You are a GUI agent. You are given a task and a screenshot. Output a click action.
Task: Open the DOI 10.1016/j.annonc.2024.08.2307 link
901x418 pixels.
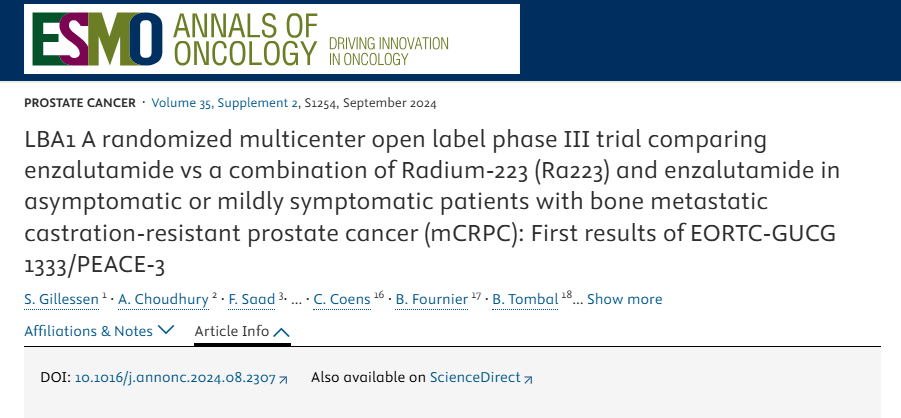pos(175,378)
